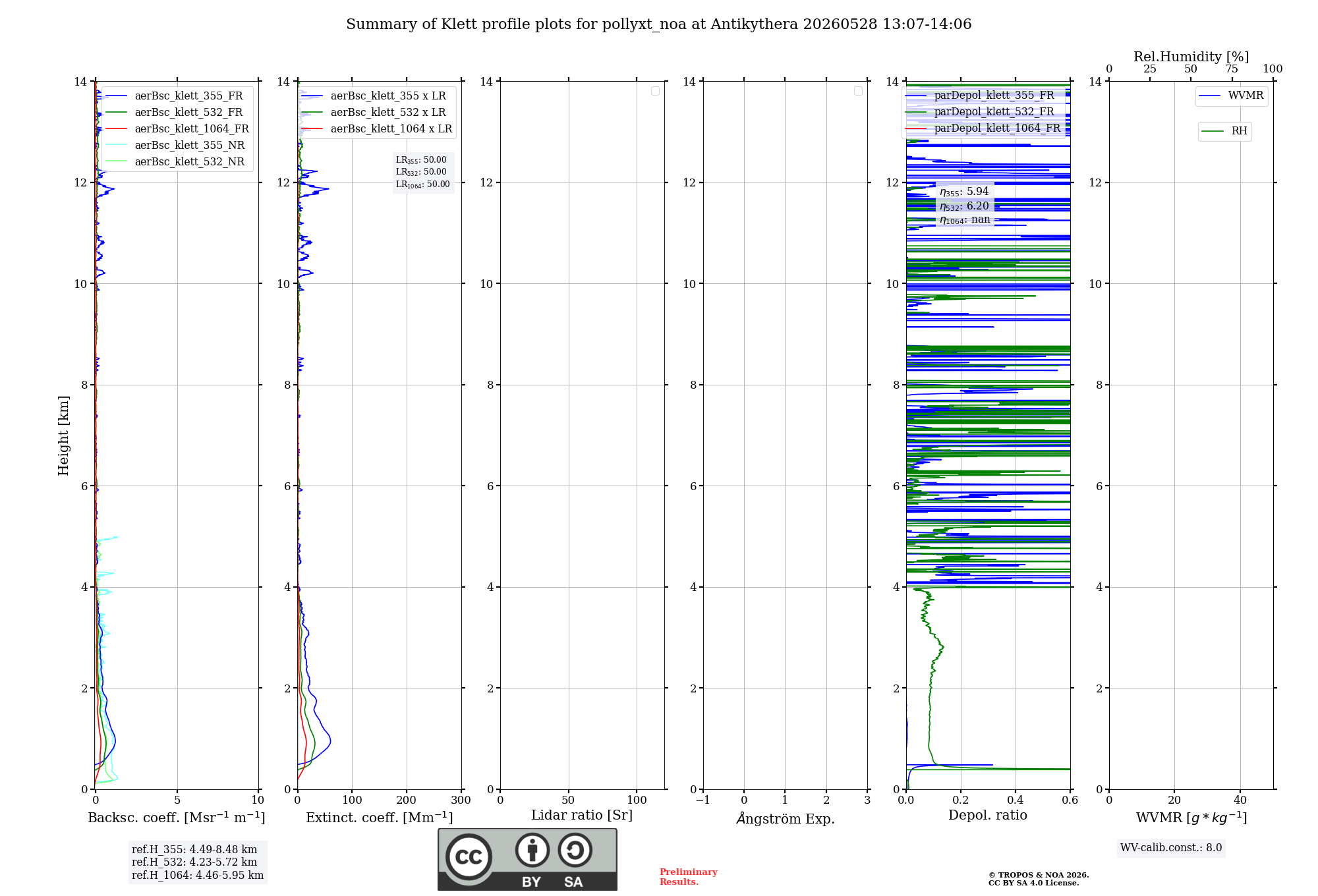The width and height of the screenshot is (1318, 896).
Task: Click the 300 tick on Extinct. coeff. axis
Action: click(x=461, y=800)
